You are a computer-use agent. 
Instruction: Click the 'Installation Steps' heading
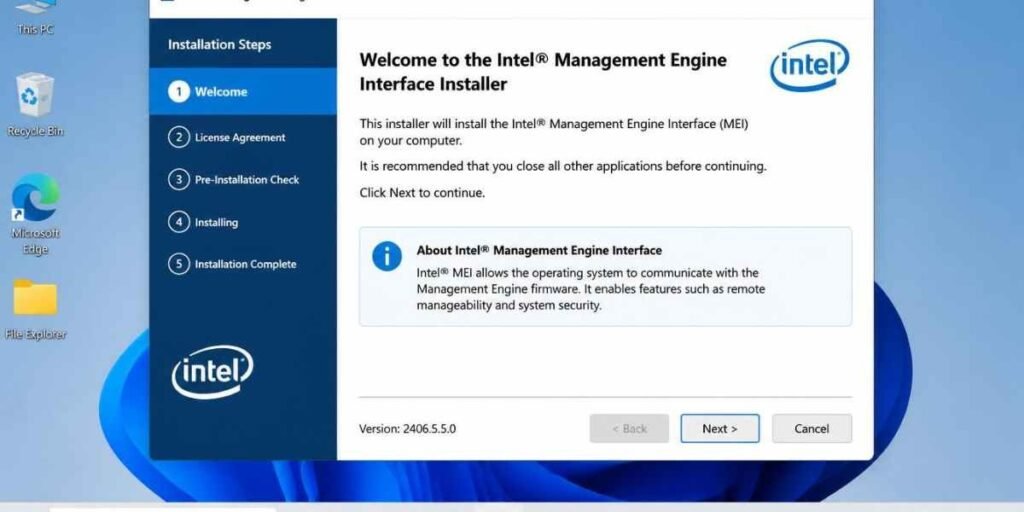219,45
